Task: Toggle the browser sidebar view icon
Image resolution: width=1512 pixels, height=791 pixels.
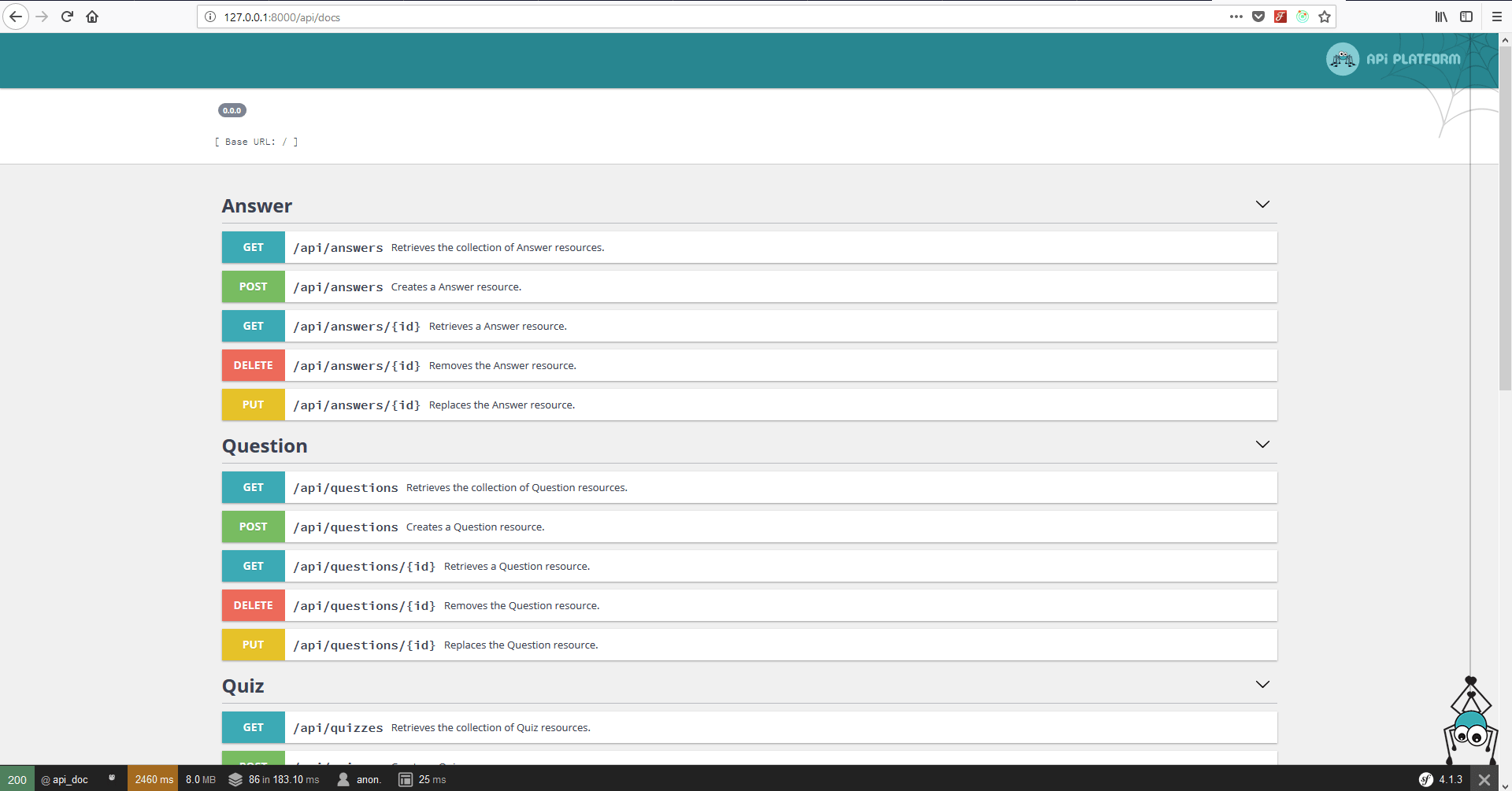Action: (x=1466, y=17)
